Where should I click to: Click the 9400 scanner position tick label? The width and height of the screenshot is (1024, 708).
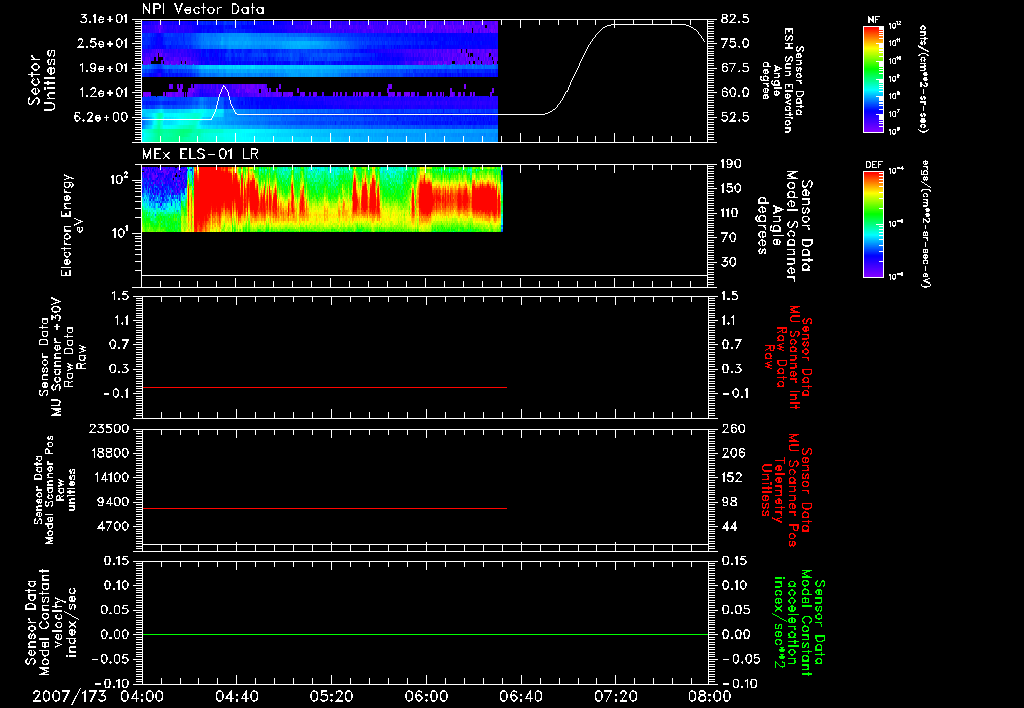pos(116,502)
